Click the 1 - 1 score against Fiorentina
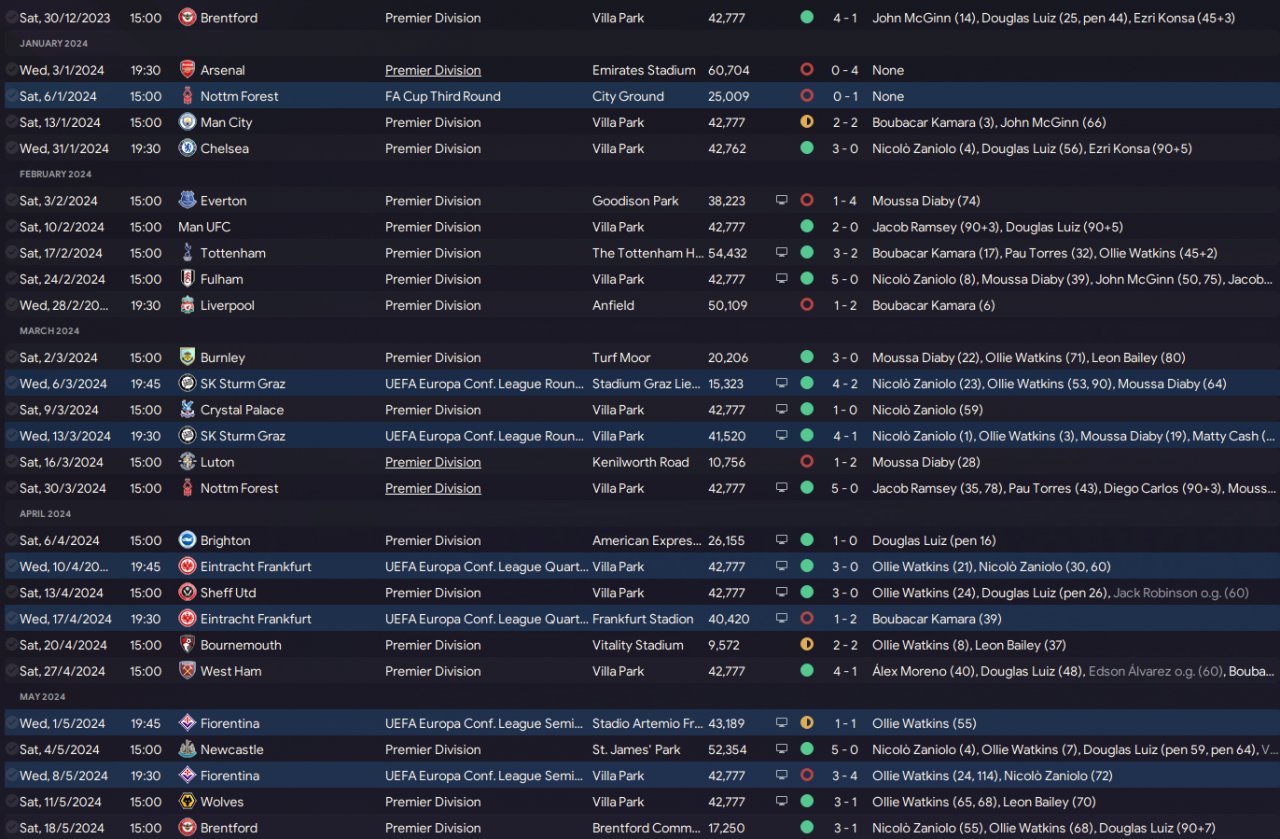This screenshot has height=839, width=1280. (845, 723)
